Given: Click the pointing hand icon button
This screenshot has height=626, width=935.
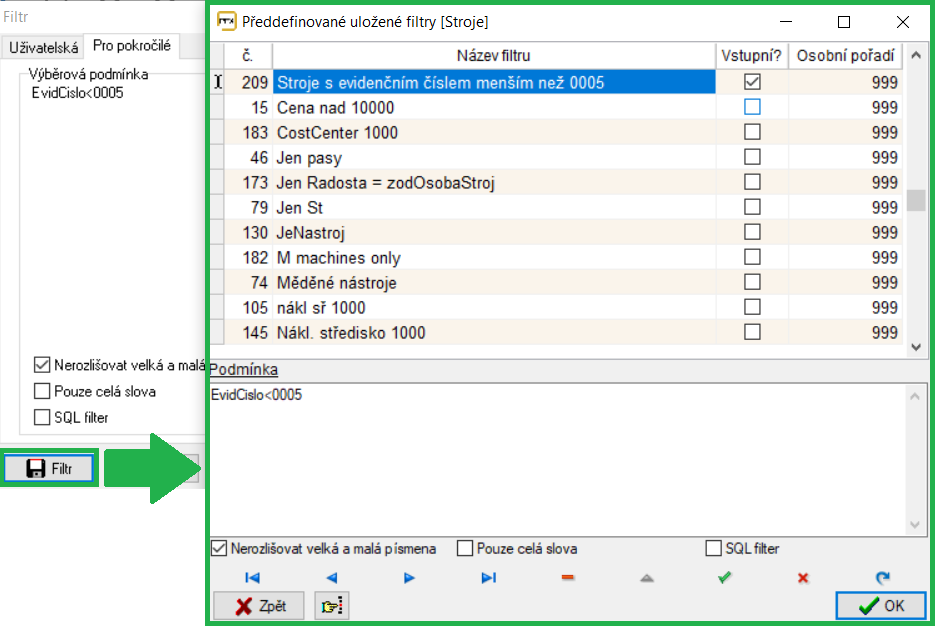Looking at the screenshot, I should click(x=330, y=606).
